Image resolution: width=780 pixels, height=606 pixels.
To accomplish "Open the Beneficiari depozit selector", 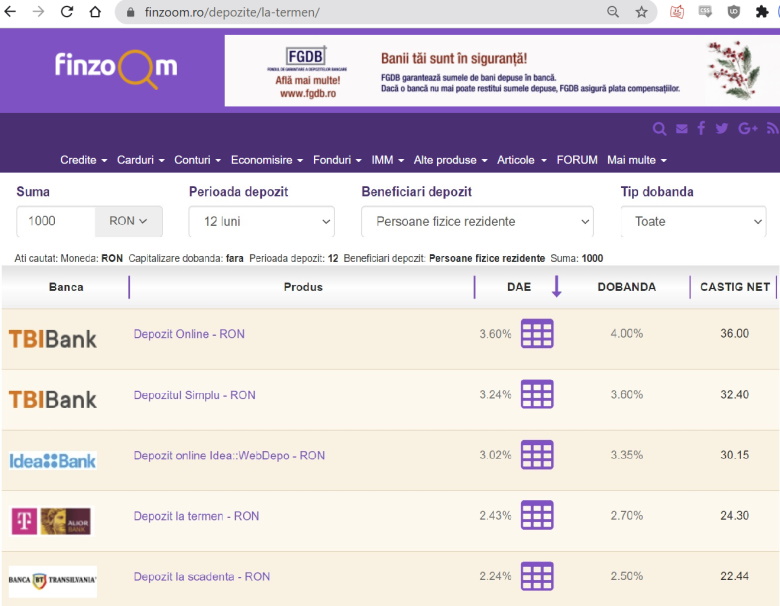I will coord(477,221).
